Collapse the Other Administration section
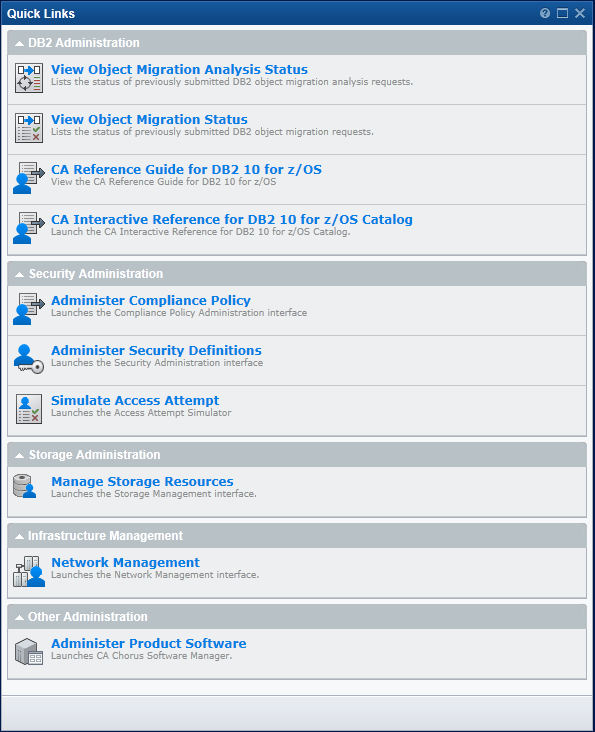The image size is (595, 732). click(19, 618)
